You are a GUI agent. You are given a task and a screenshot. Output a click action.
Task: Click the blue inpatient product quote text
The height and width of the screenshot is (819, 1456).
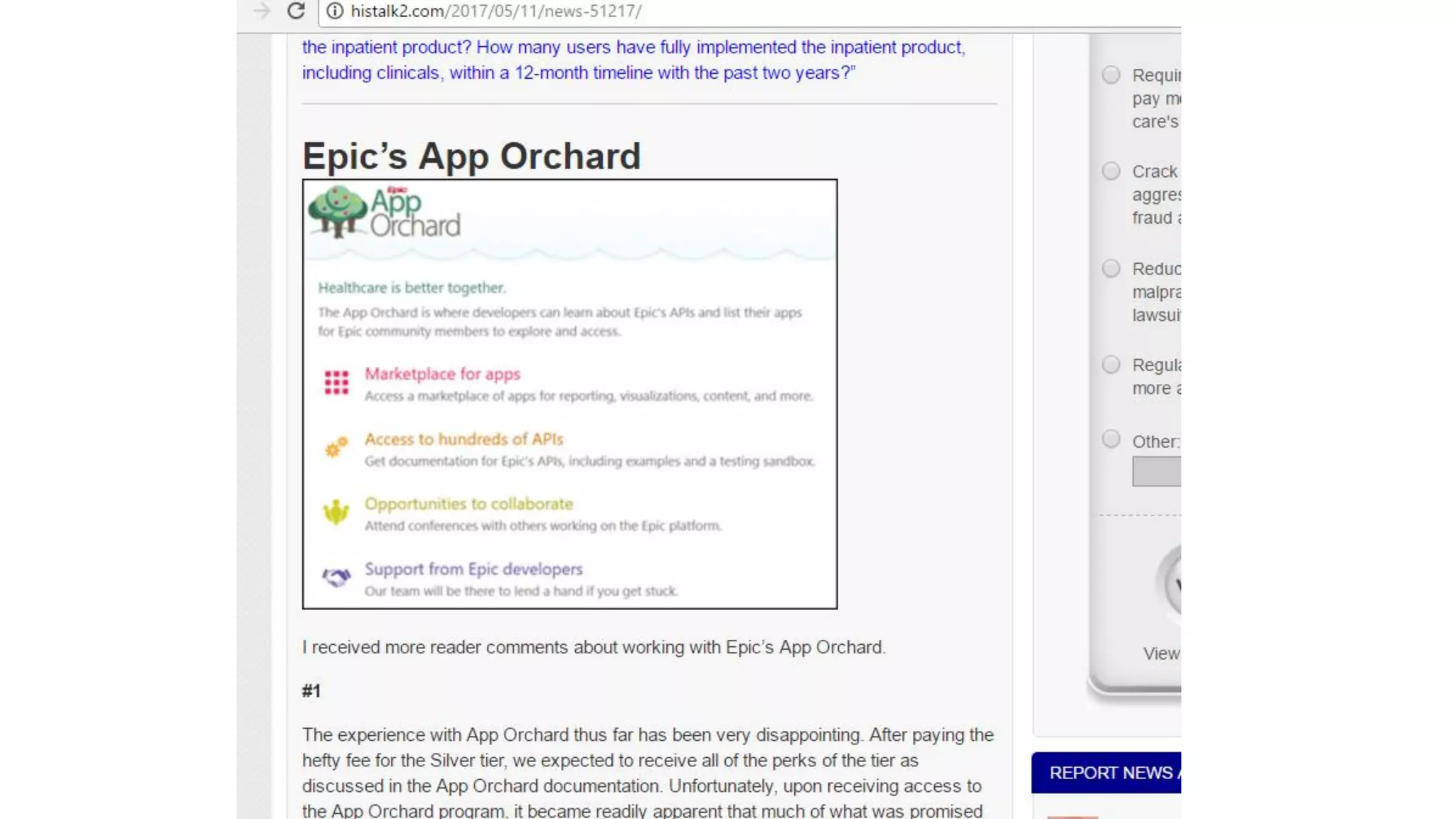click(633, 60)
